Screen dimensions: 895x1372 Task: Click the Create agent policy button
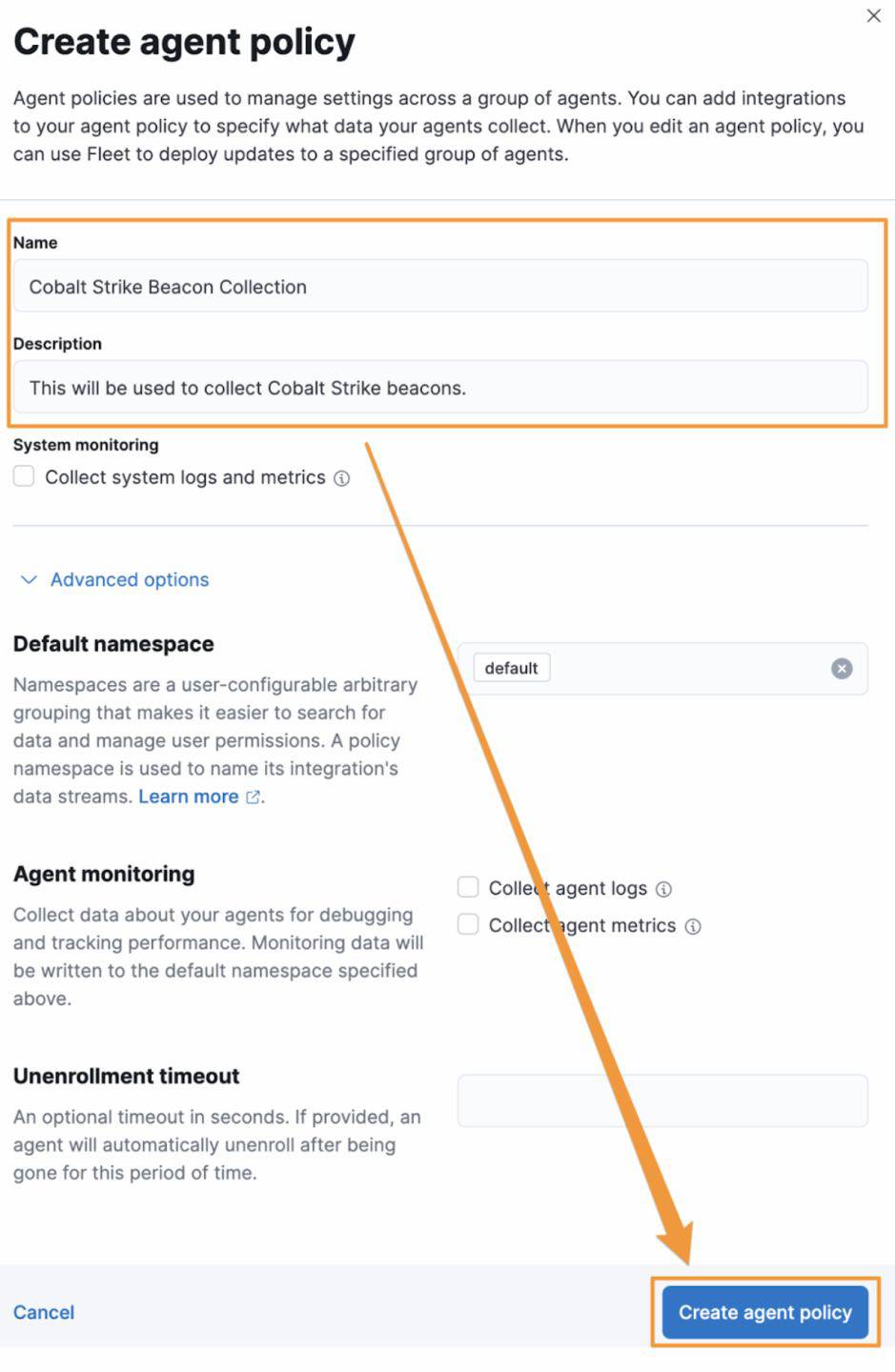764,1312
